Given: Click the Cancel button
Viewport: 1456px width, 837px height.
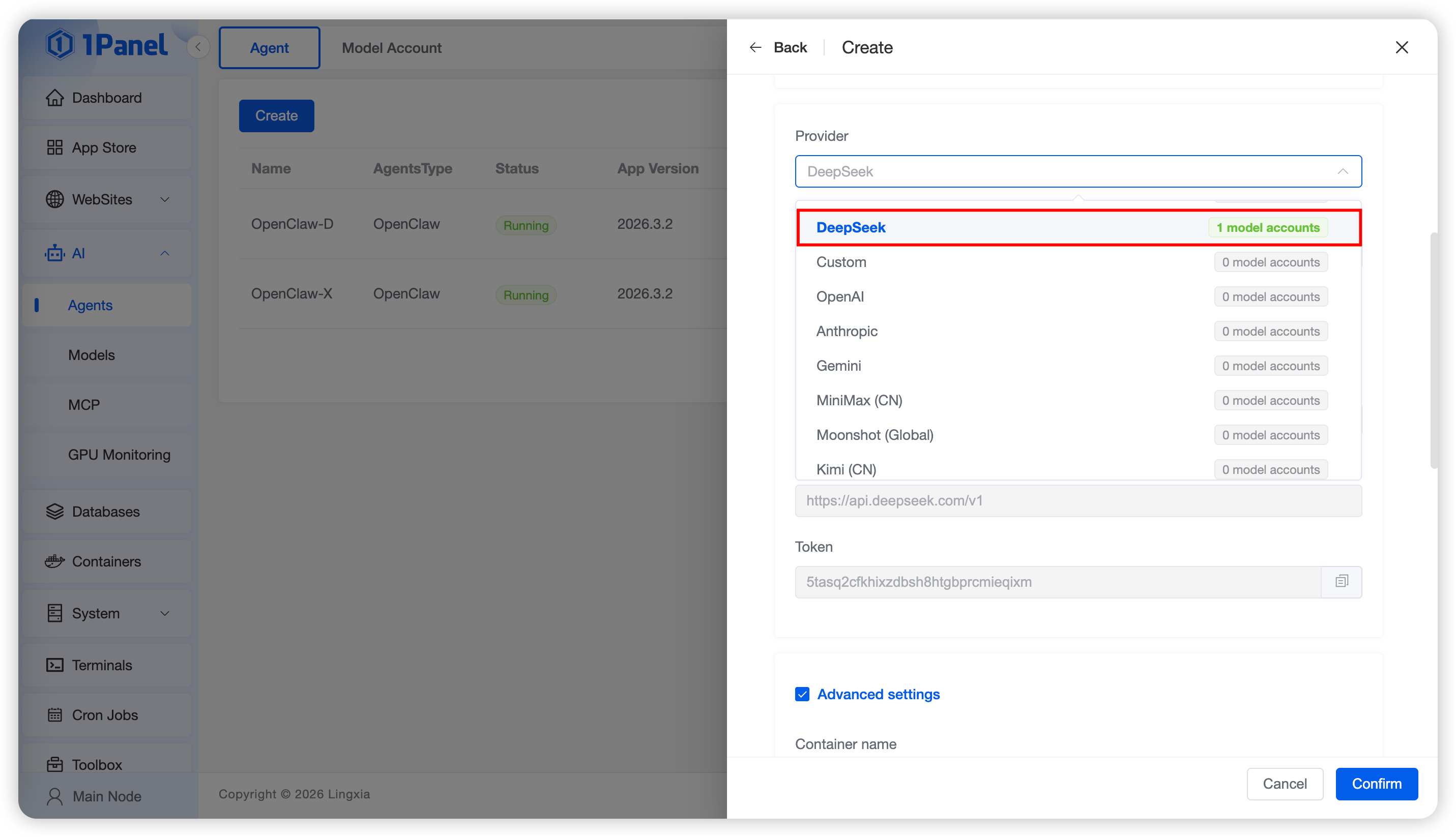Looking at the screenshot, I should pyautogui.click(x=1285, y=784).
